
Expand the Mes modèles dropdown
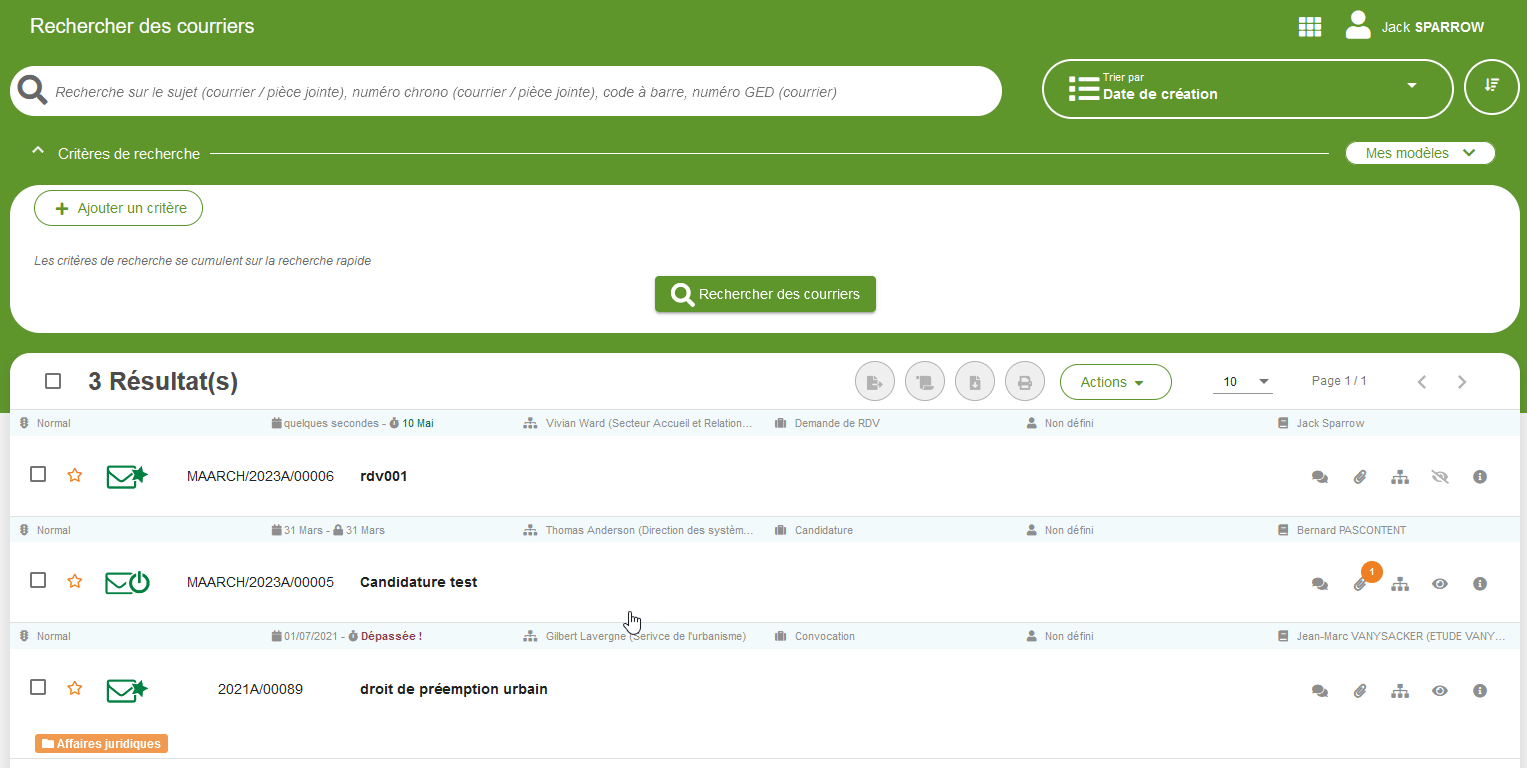[x=1419, y=153]
